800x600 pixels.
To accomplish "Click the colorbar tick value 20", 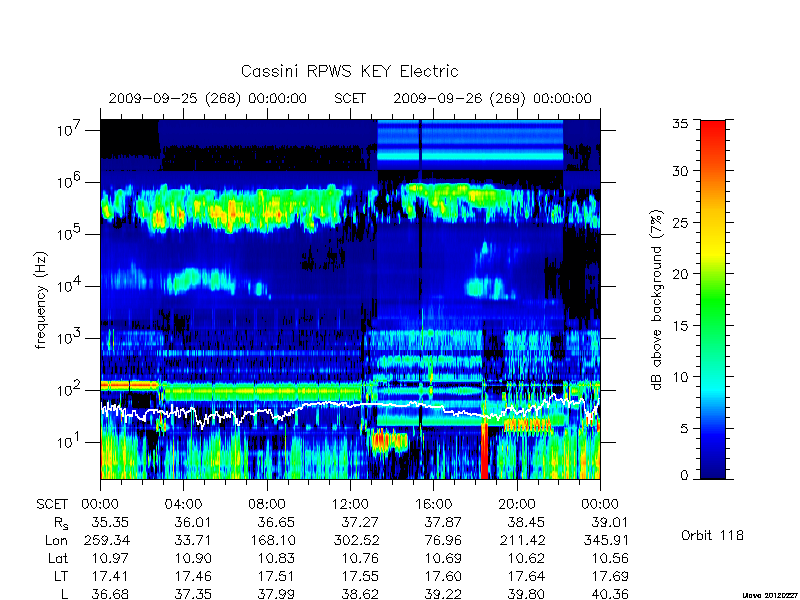I will pos(680,274).
